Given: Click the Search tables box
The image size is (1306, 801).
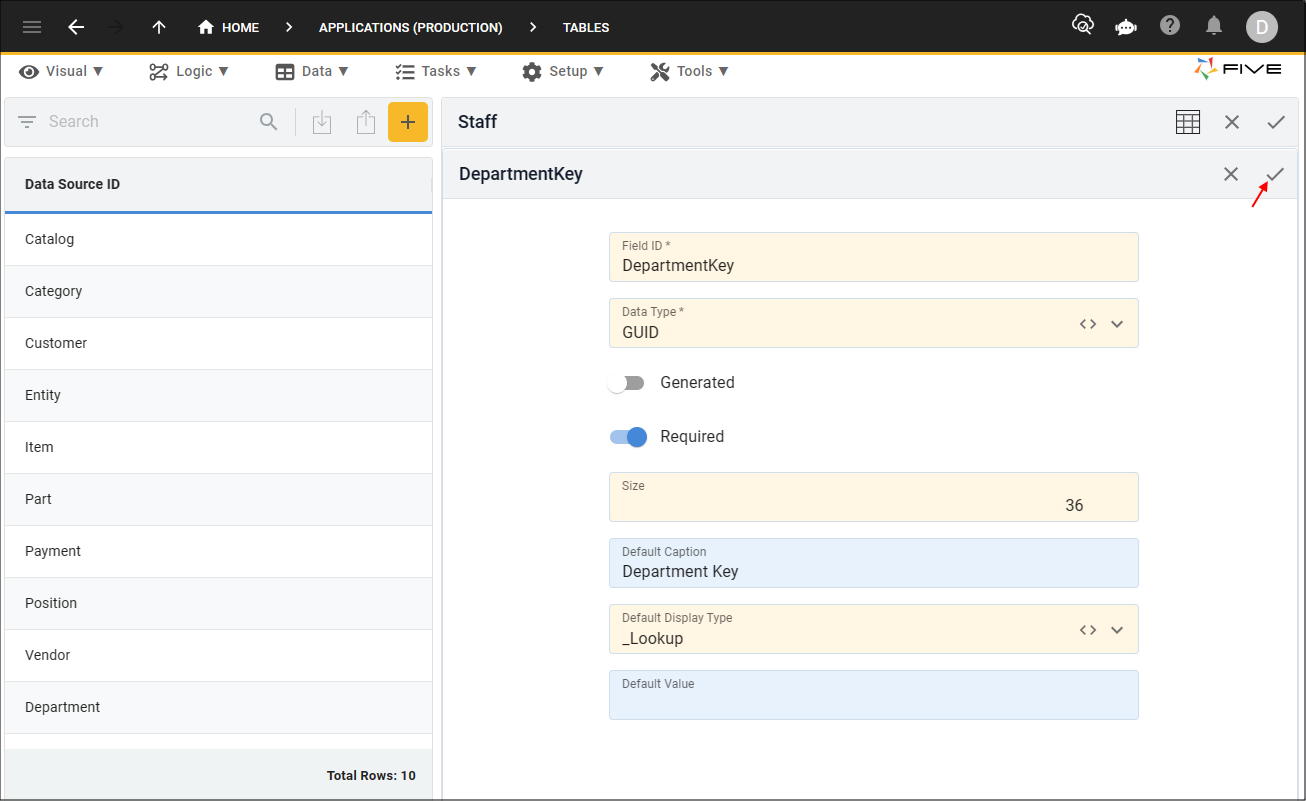Looking at the screenshot, I should (148, 122).
